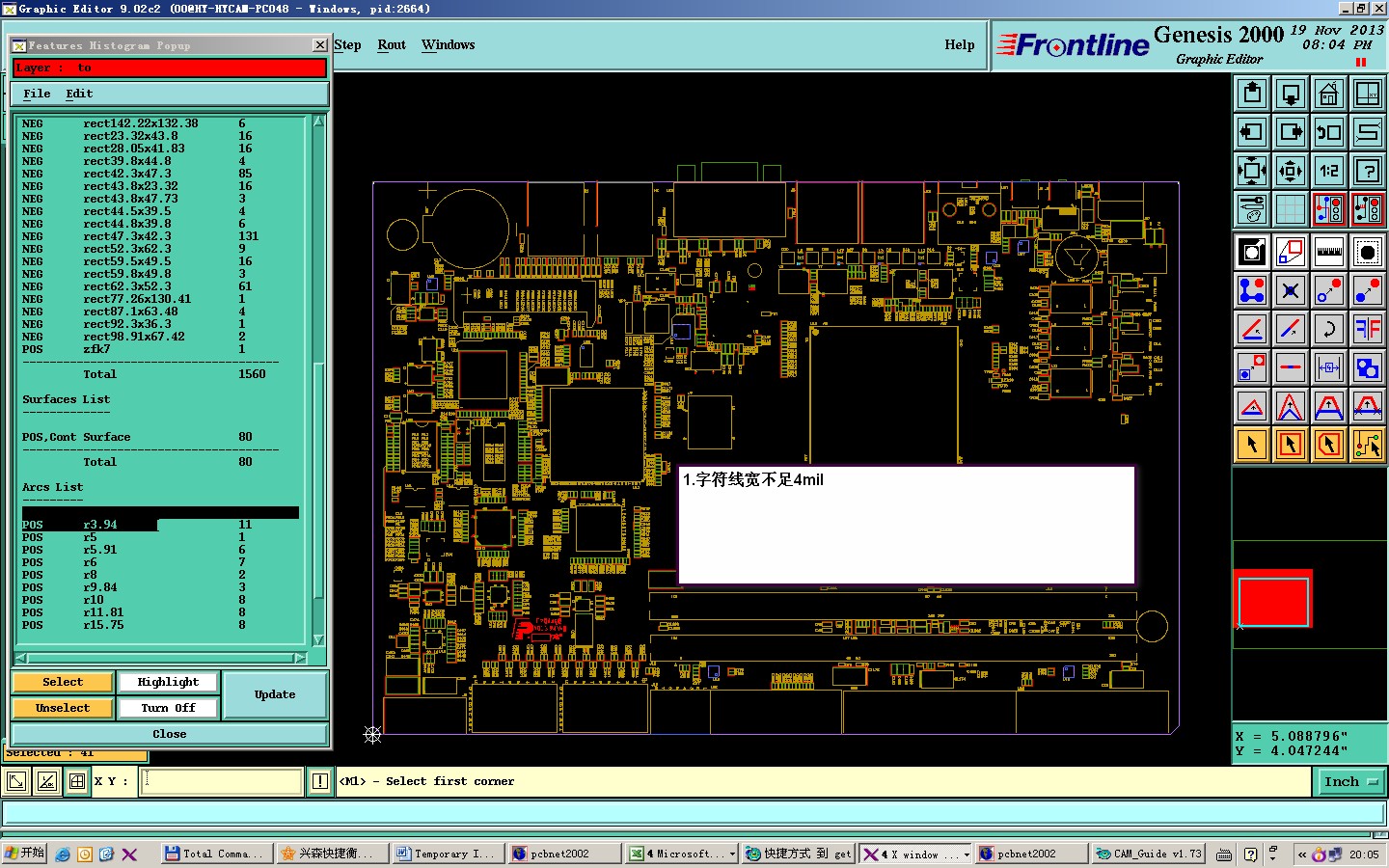Click the Highlight button
This screenshot has height=868, width=1389.
168,682
